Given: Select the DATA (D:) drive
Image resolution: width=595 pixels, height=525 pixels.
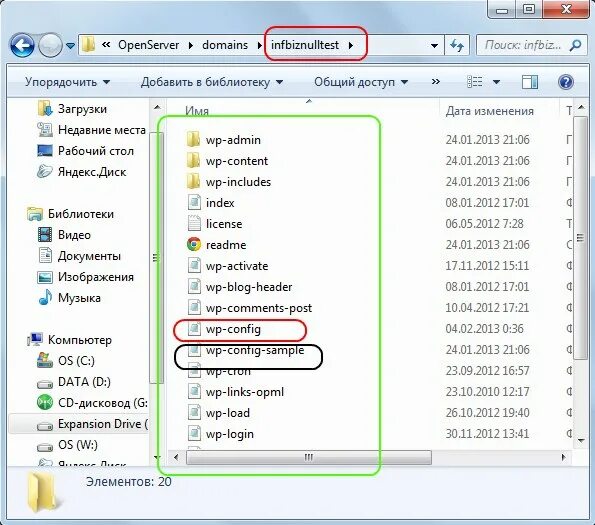Looking at the screenshot, I should (84, 382).
